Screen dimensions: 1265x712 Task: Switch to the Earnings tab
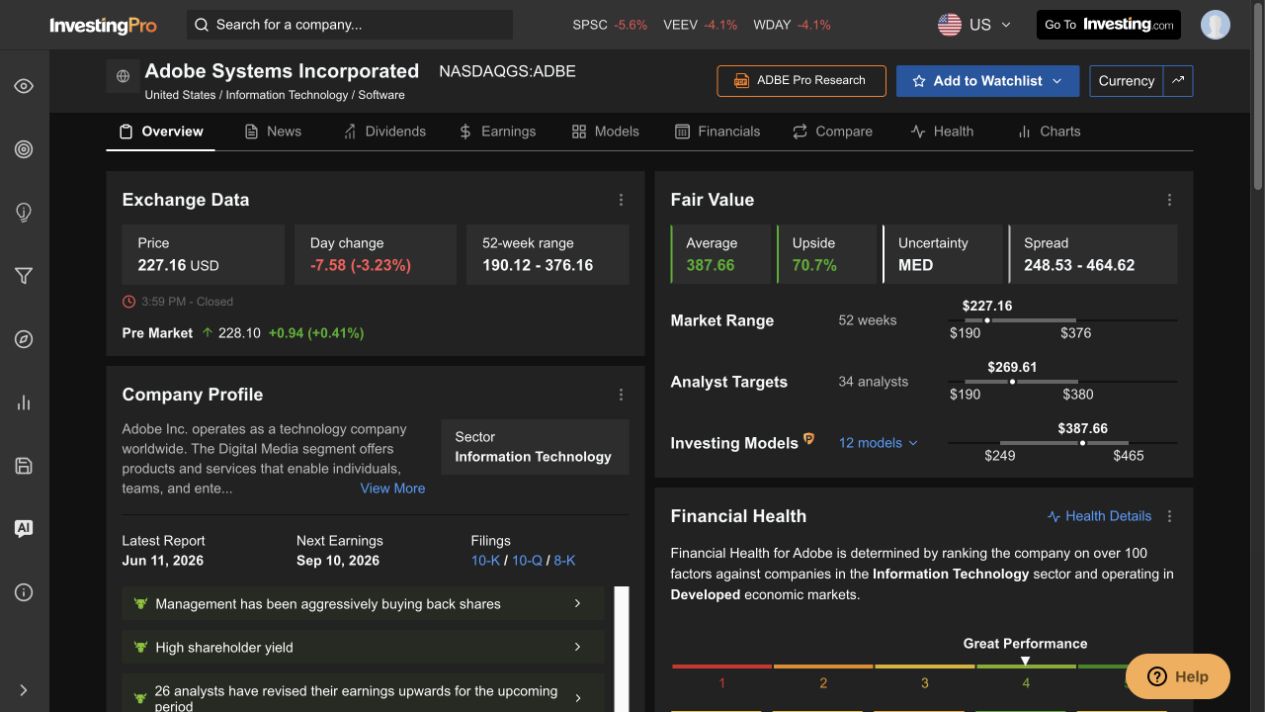[498, 131]
